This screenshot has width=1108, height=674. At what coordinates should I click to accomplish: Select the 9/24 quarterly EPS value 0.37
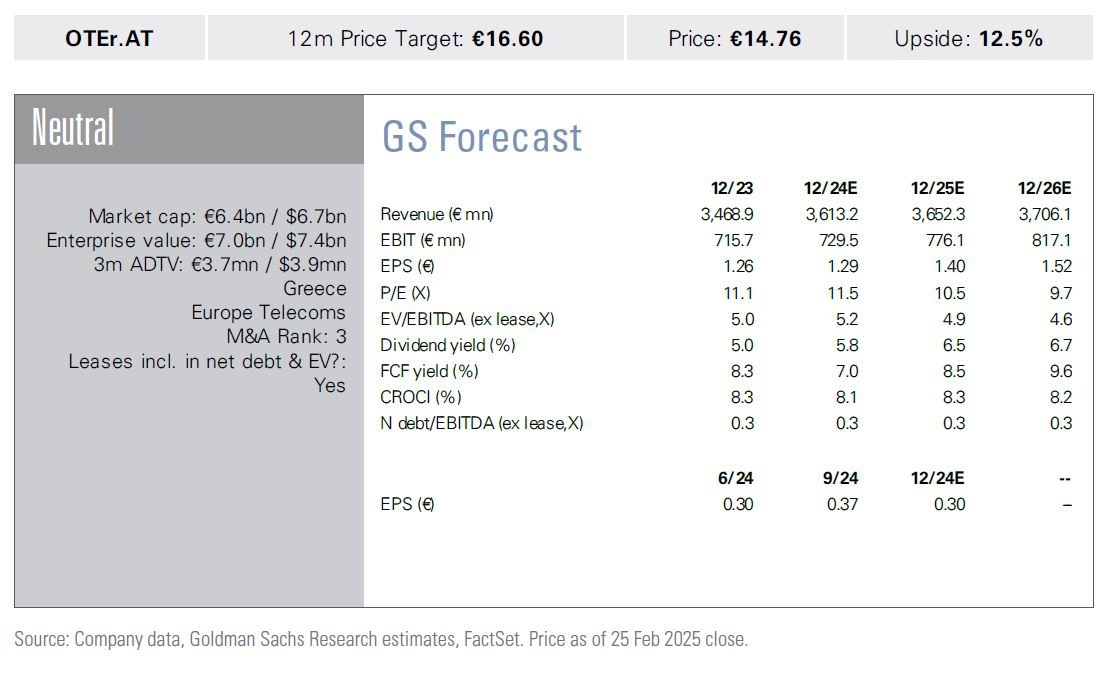point(842,504)
